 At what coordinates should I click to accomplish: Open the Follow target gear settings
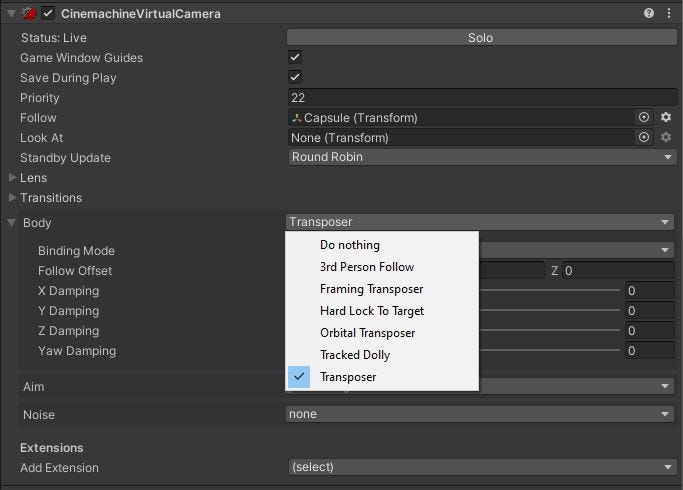pyautogui.click(x=666, y=117)
